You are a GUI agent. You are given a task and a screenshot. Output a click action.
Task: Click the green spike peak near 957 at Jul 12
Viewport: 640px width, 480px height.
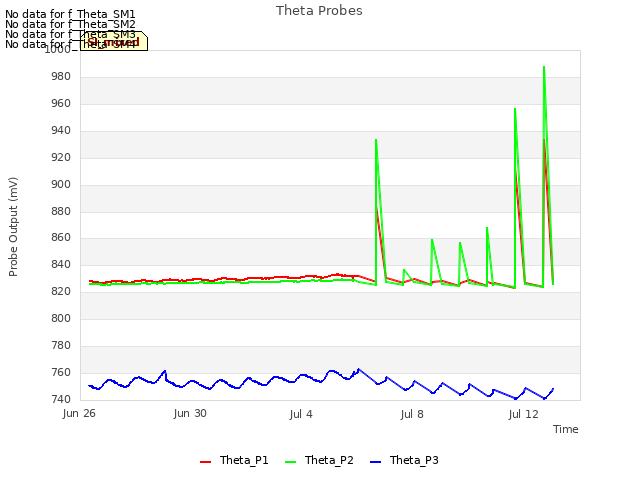pos(515,109)
